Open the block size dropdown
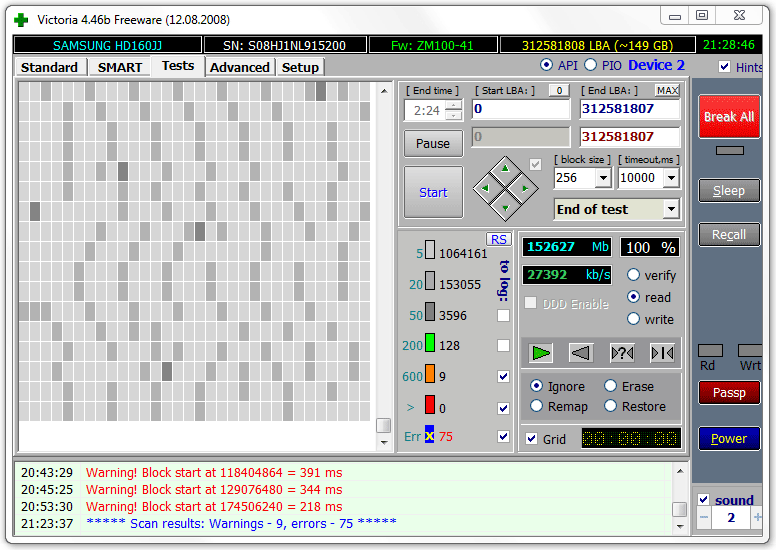This screenshot has width=776, height=550. (x=602, y=178)
